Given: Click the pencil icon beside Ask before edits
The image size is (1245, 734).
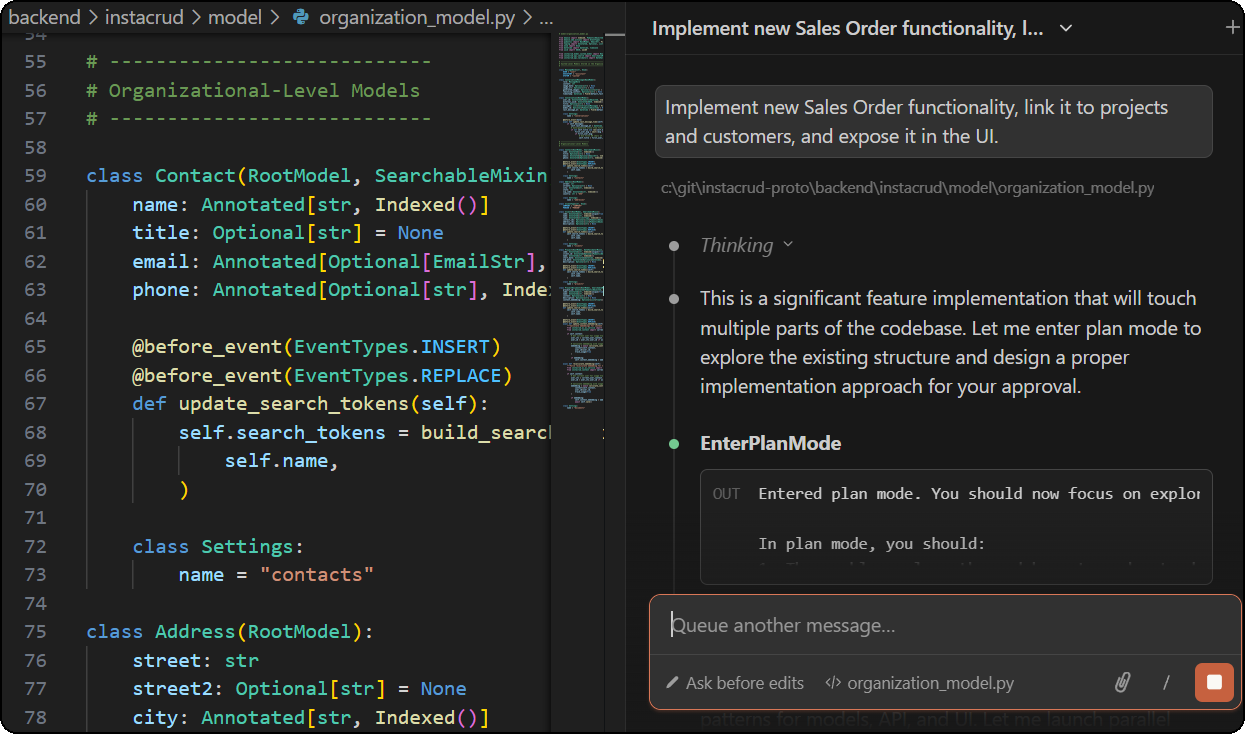Looking at the screenshot, I should coord(672,684).
